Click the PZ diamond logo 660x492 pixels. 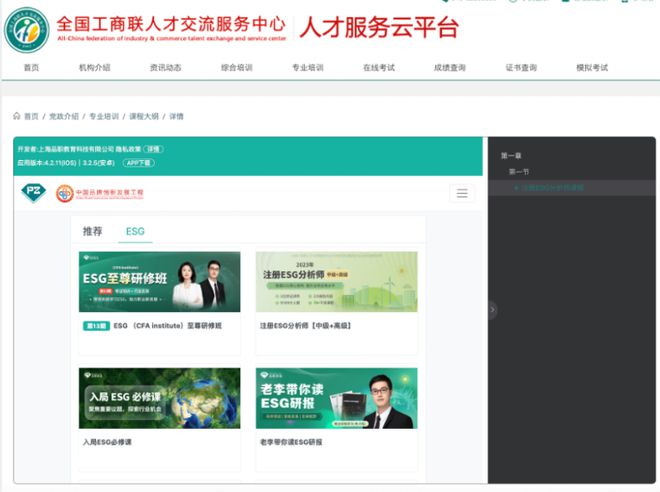pyautogui.click(x=34, y=193)
